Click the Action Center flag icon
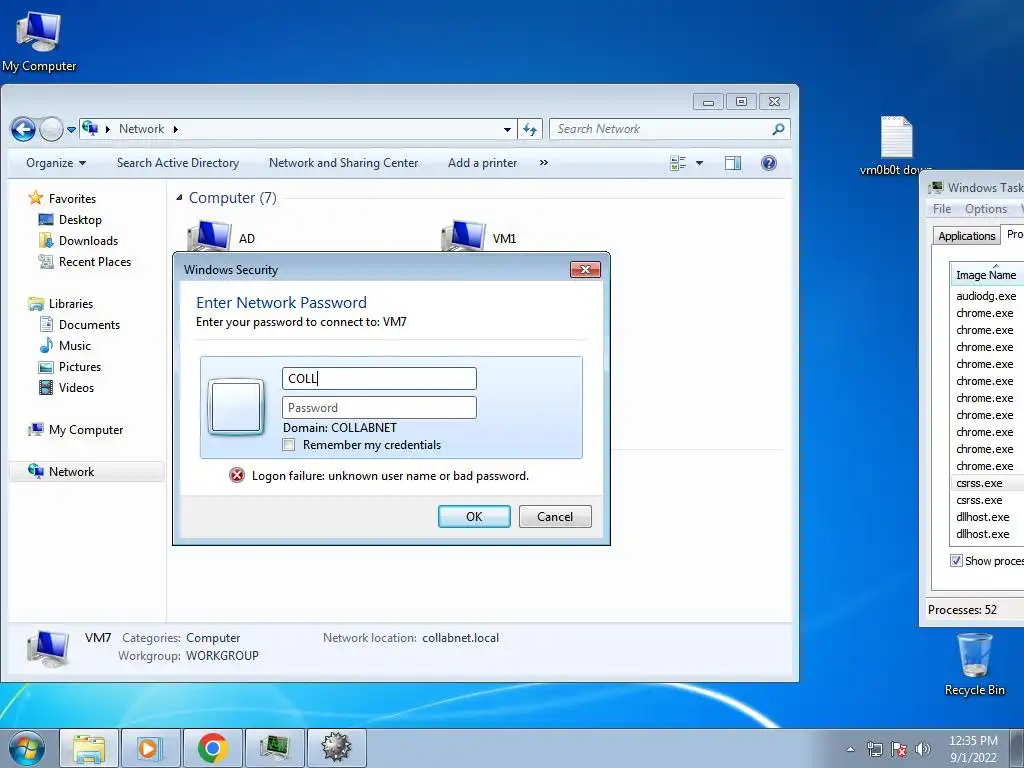 tap(899, 749)
